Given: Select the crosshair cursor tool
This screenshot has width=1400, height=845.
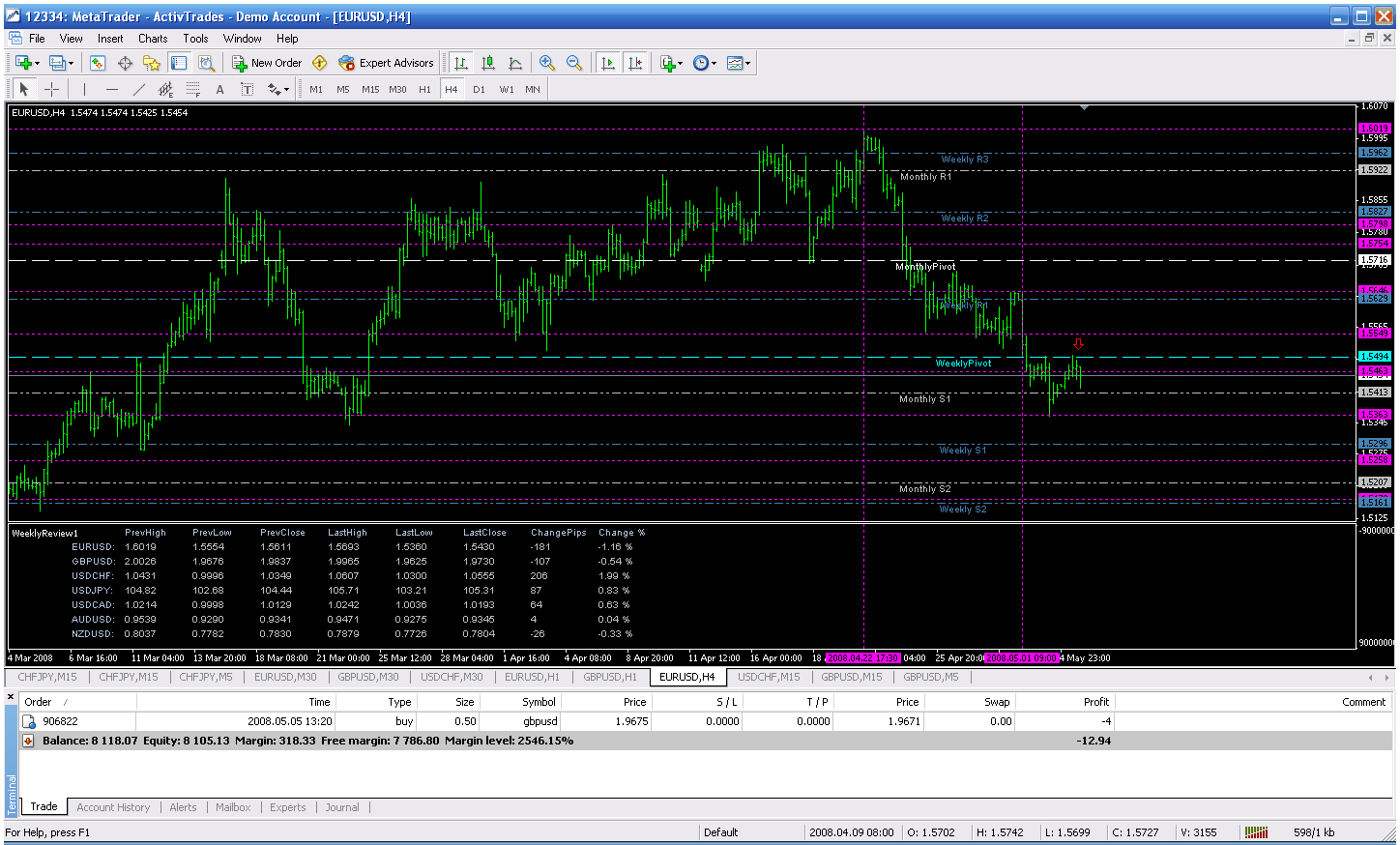Looking at the screenshot, I should 52,89.
